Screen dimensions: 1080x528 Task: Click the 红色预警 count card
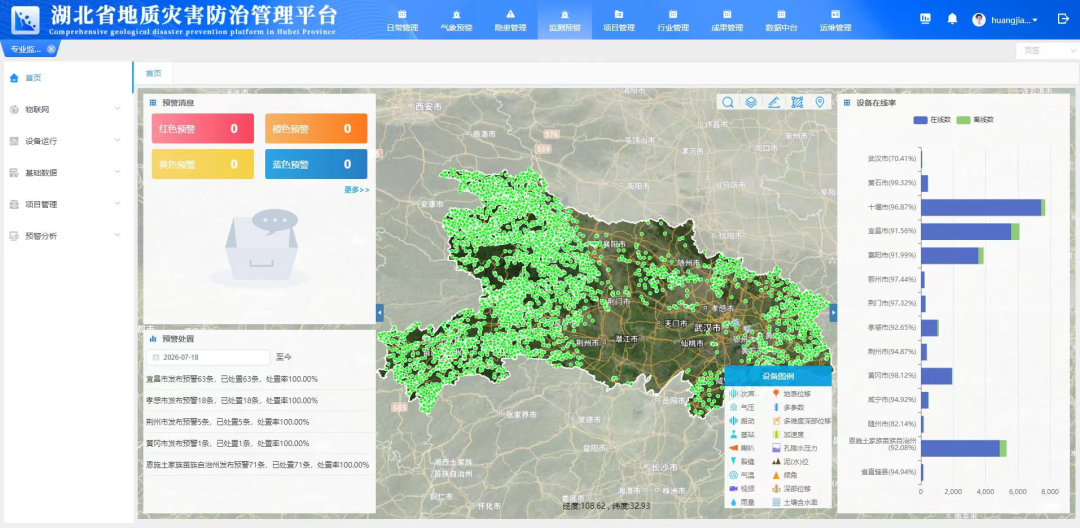click(202, 129)
